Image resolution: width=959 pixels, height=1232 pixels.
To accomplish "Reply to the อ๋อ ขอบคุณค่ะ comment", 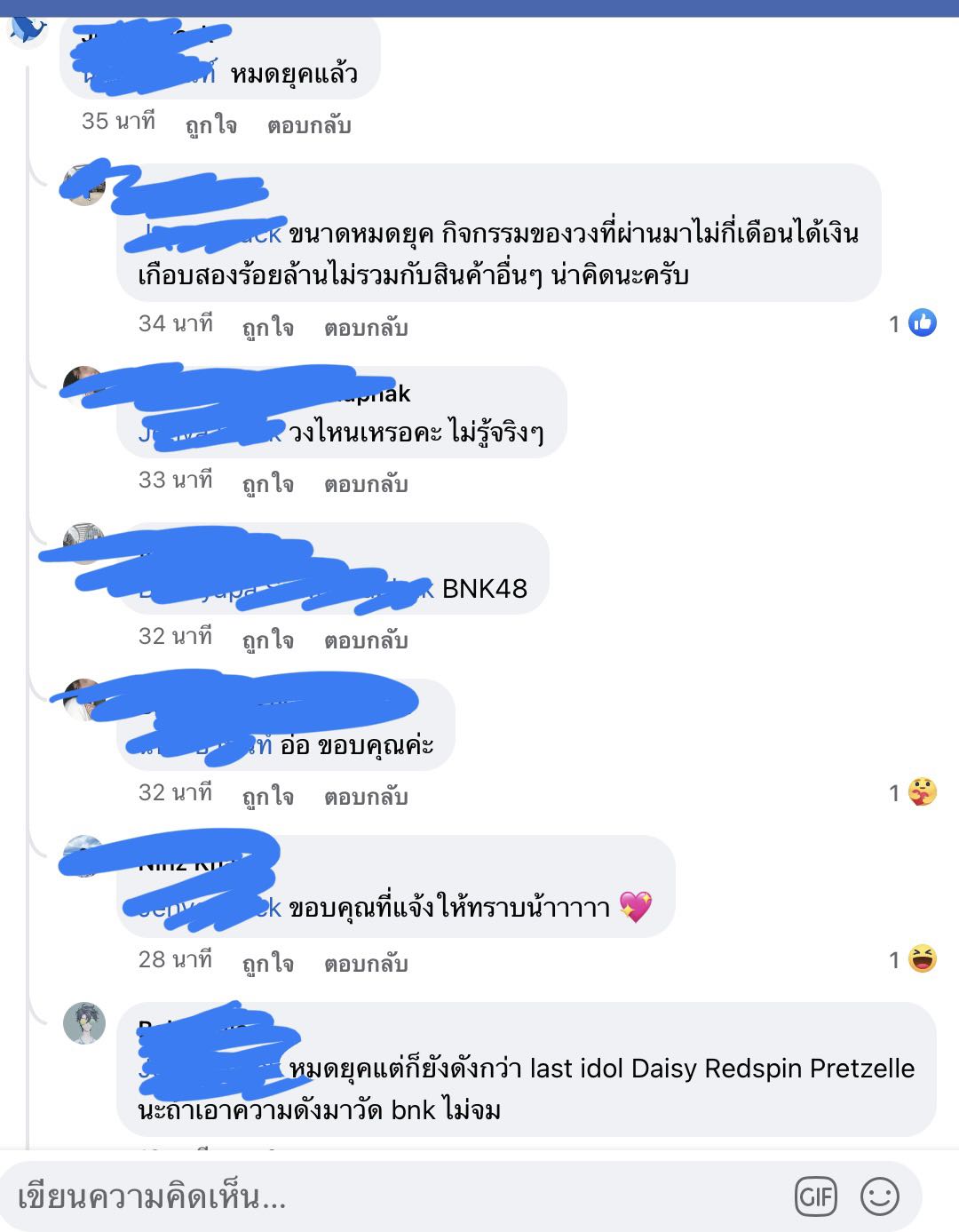I will 366,796.
